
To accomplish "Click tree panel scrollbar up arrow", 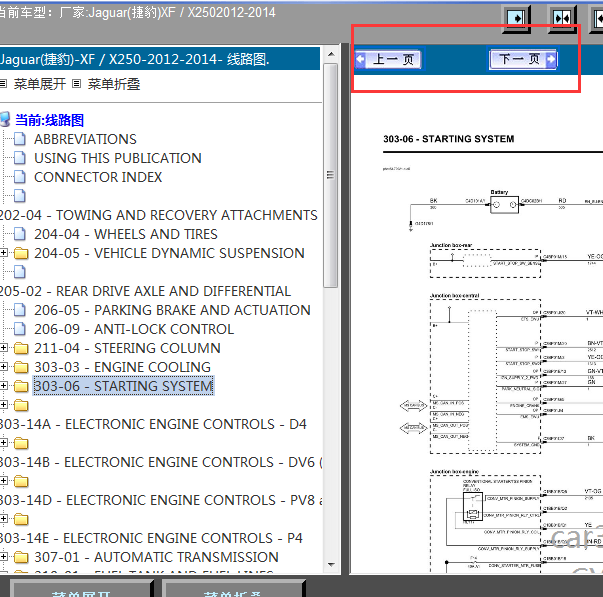I will point(331,54).
